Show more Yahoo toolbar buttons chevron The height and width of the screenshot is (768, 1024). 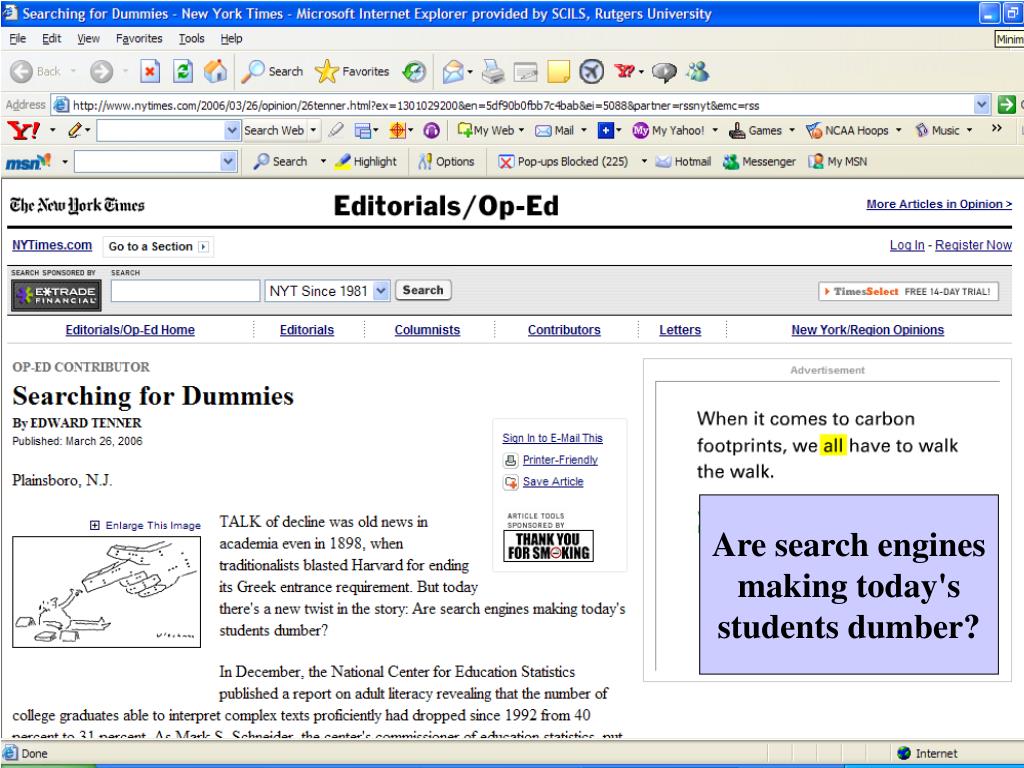click(997, 128)
